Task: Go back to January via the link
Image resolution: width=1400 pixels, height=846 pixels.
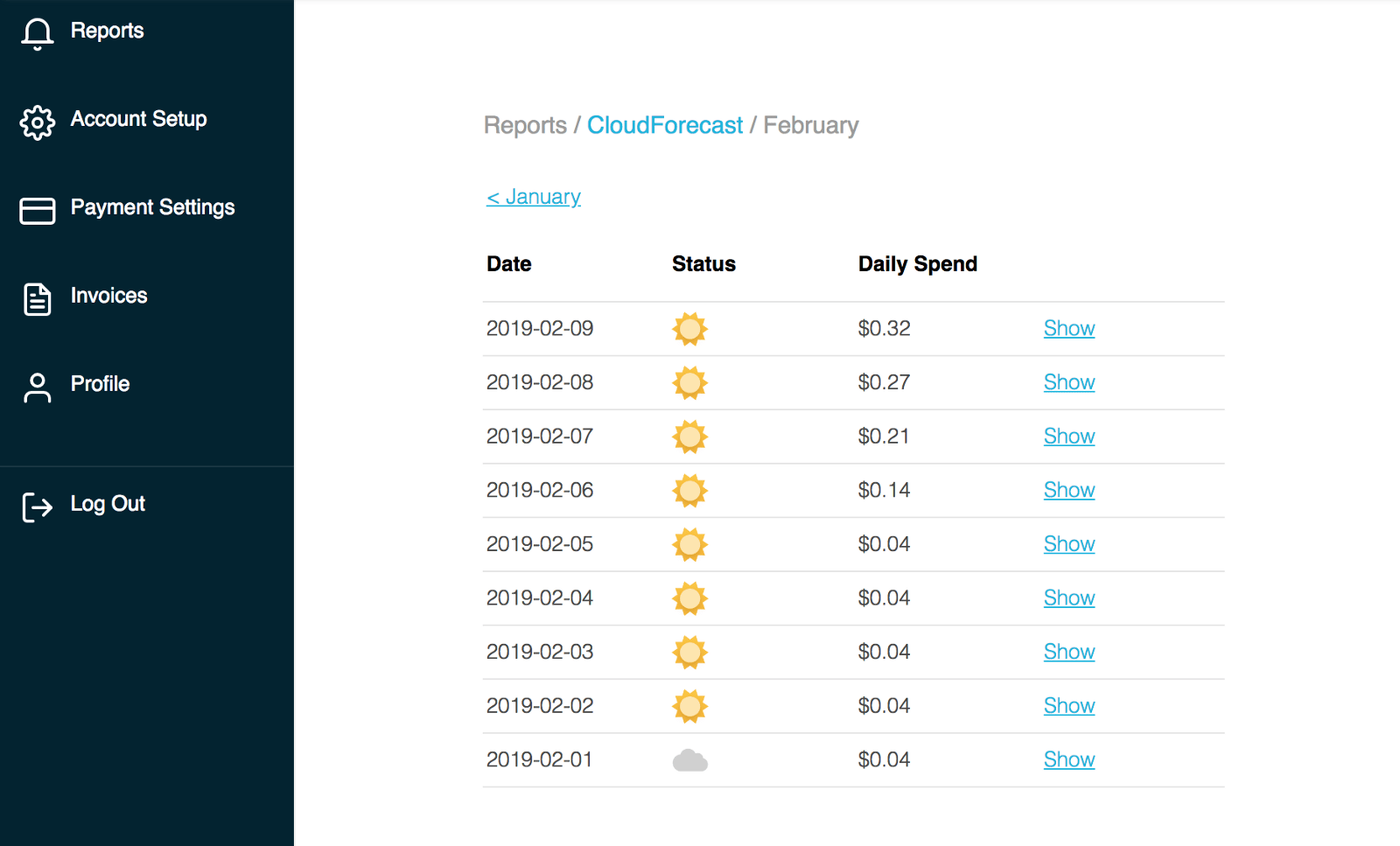Action: (x=533, y=196)
